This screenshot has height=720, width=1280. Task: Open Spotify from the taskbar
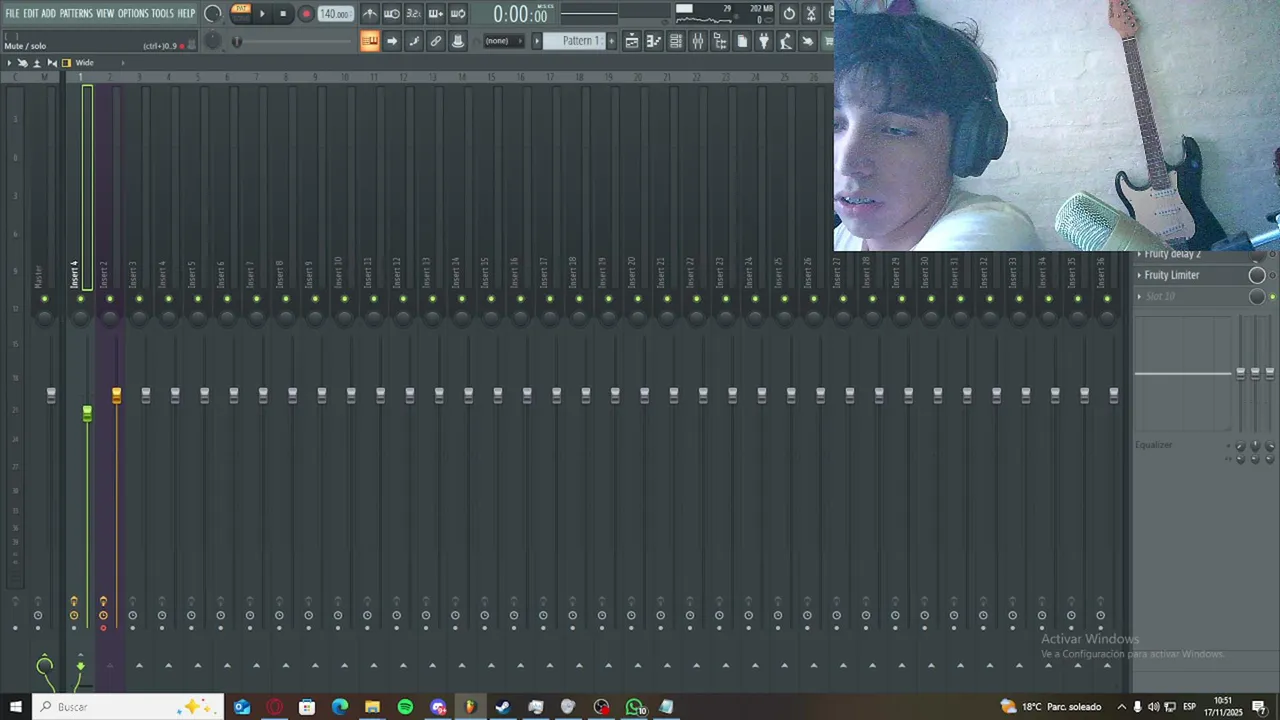[405, 707]
